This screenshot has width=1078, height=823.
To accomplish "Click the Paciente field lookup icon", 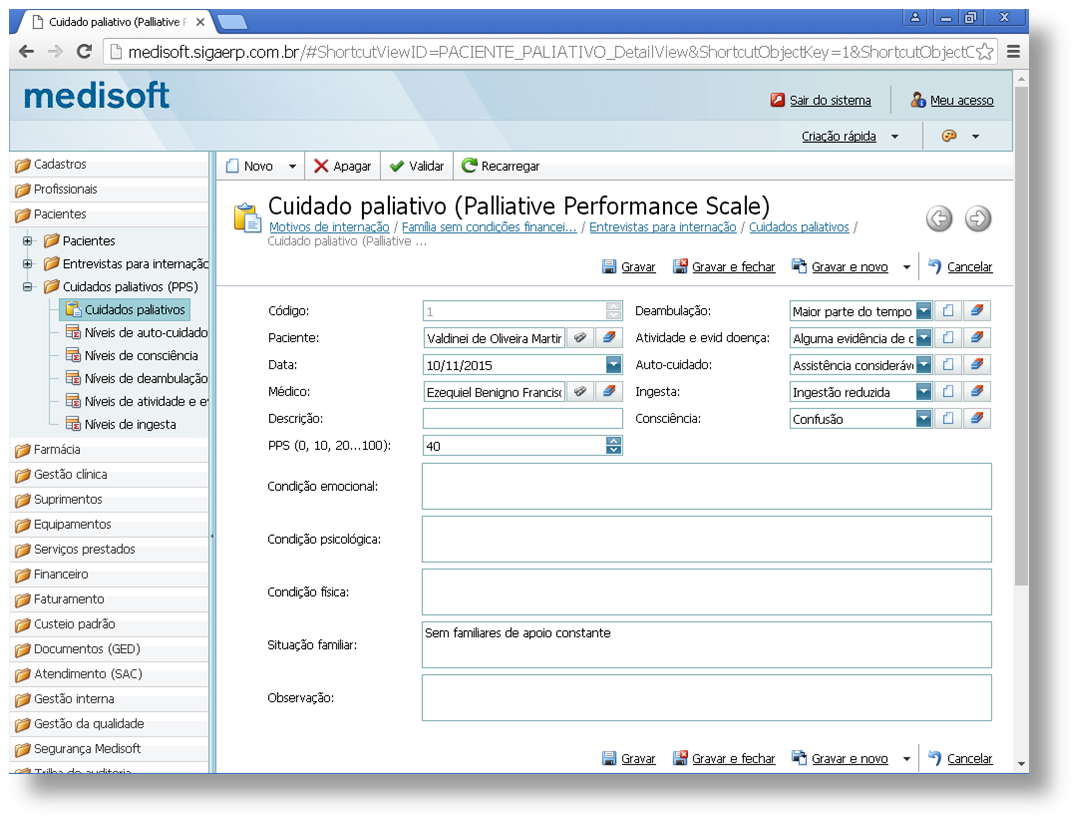I will (580, 338).
